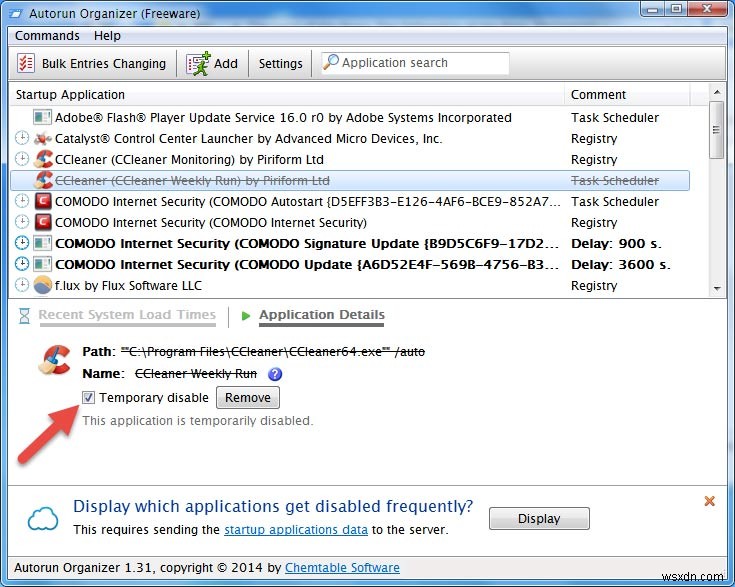Dismiss the banner with orange X

710,501
